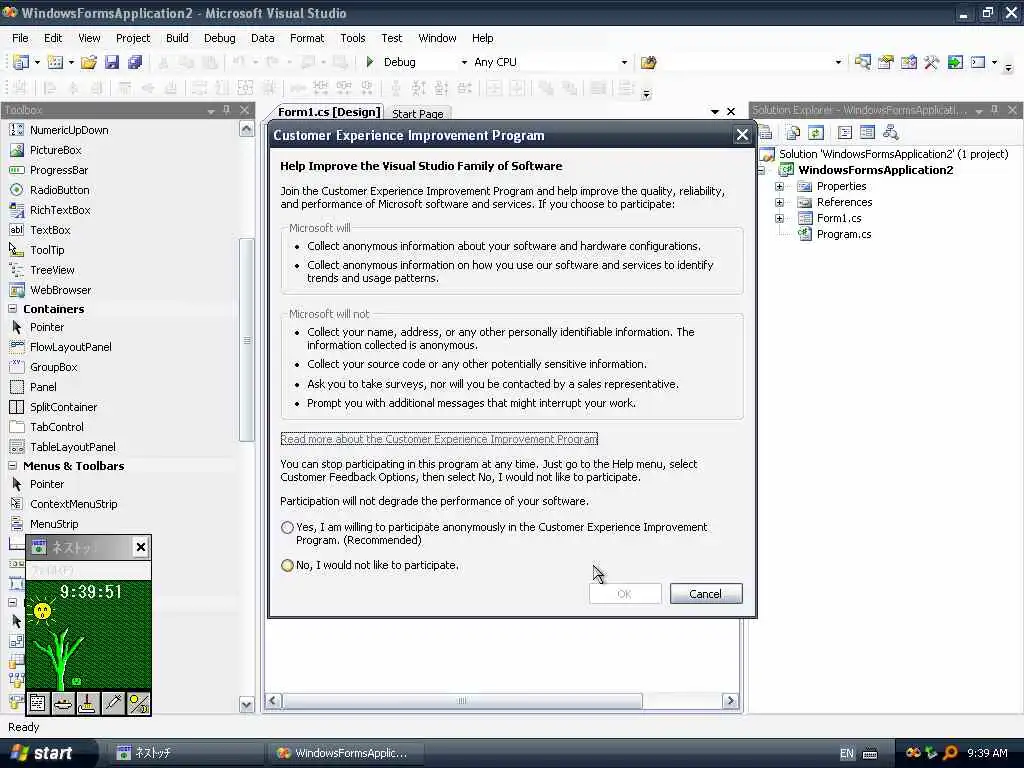Open the Any CPU platform dropdown
The height and width of the screenshot is (768, 1024).
click(x=624, y=62)
